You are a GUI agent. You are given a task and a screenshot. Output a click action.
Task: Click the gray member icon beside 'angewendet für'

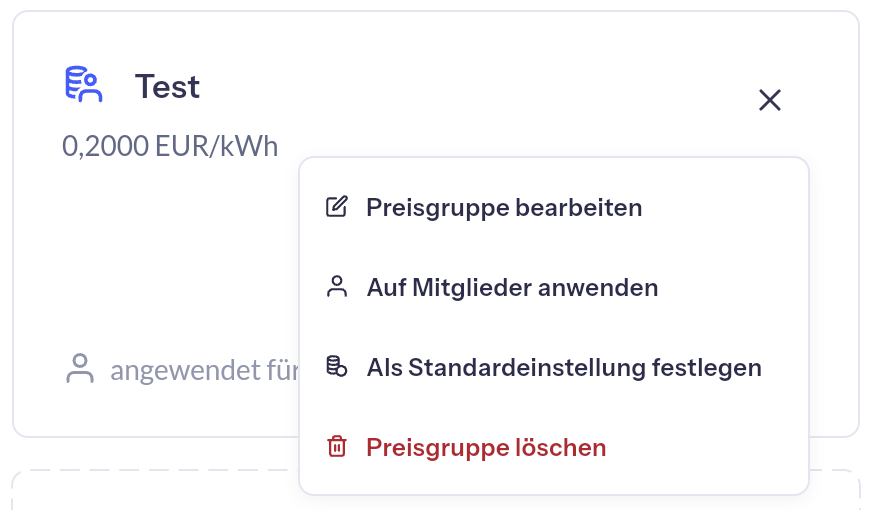pos(79,369)
